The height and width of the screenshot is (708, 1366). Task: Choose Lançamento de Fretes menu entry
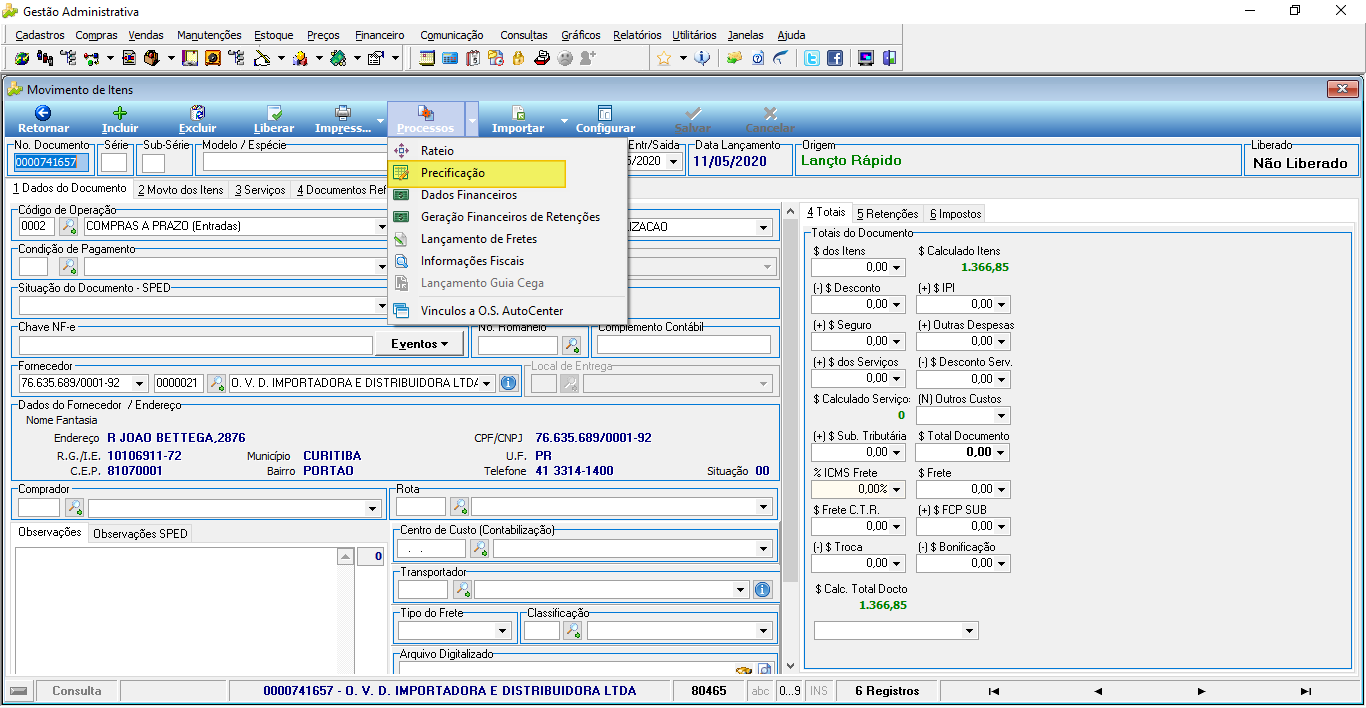click(x=508, y=239)
